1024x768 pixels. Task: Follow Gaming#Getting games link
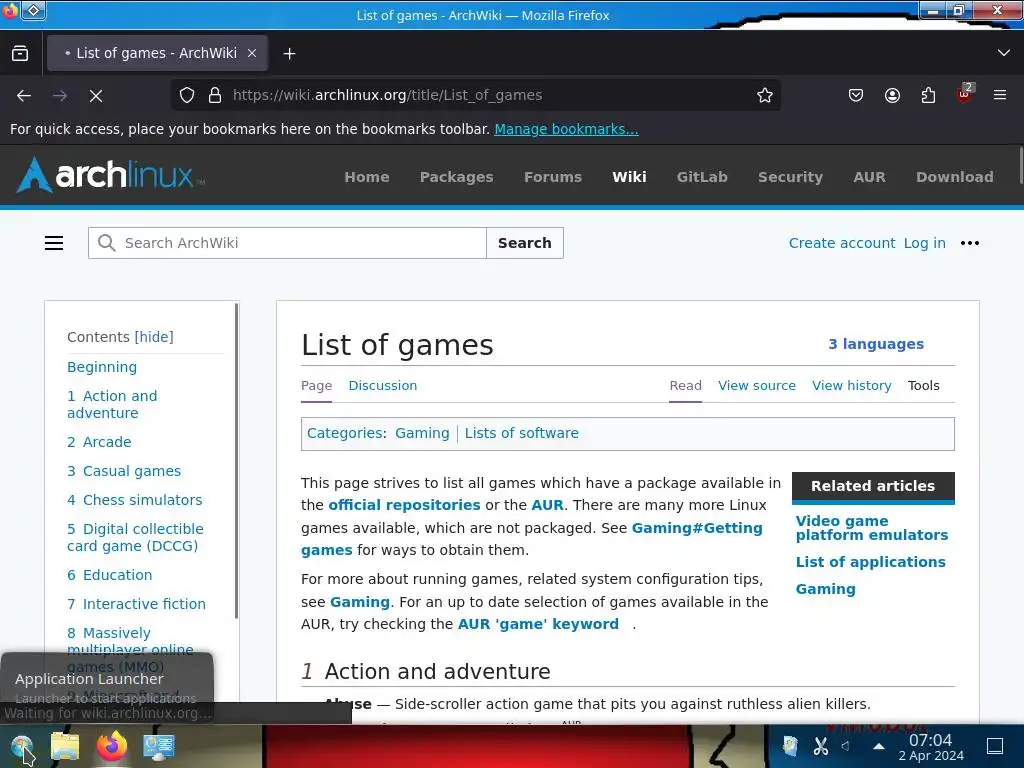coord(697,528)
